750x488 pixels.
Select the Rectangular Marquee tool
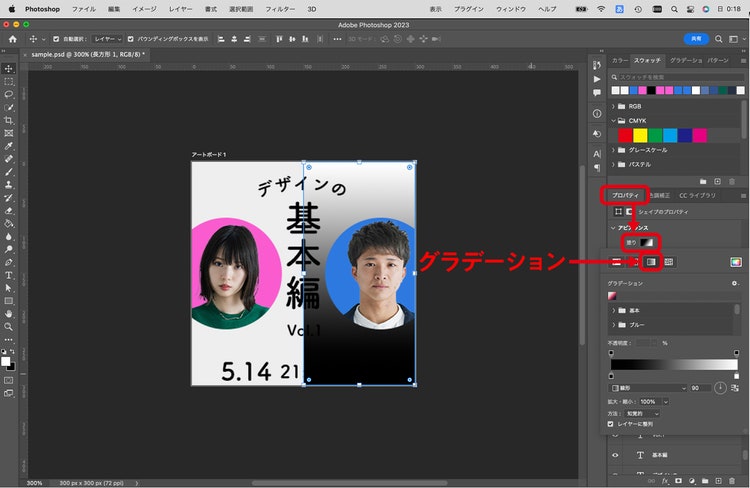click(9, 82)
